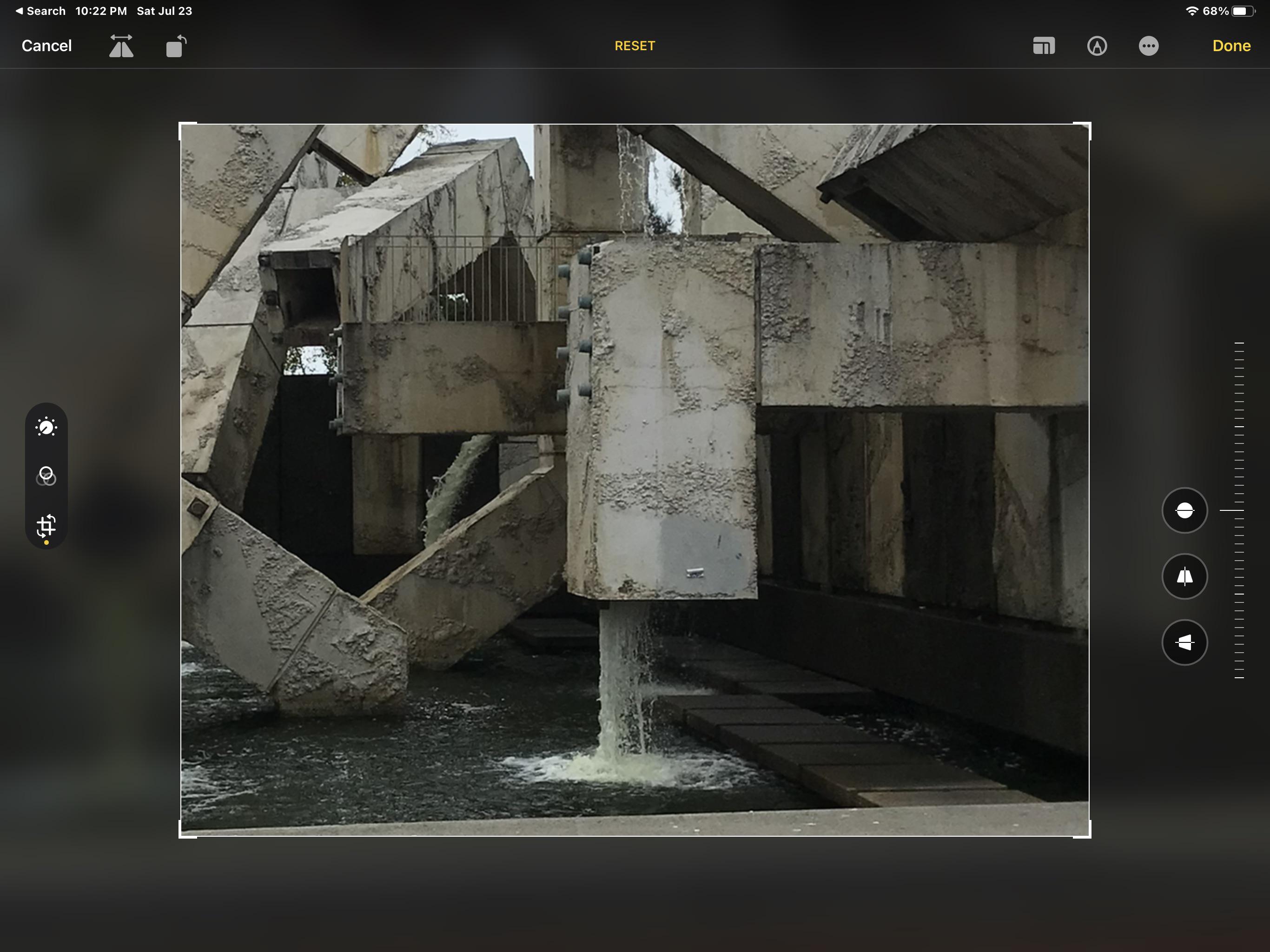Tap the rotate 90 degrees icon
Image resolution: width=1270 pixels, height=952 pixels.
(x=176, y=46)
